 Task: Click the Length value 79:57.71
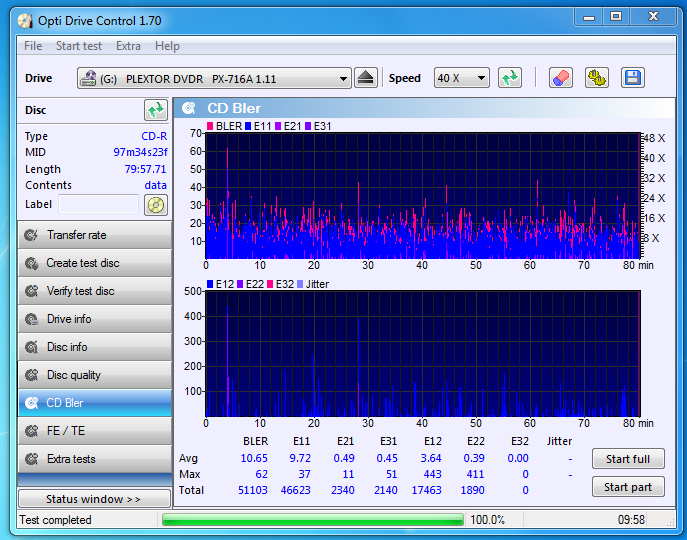click(x=145, y=169)
